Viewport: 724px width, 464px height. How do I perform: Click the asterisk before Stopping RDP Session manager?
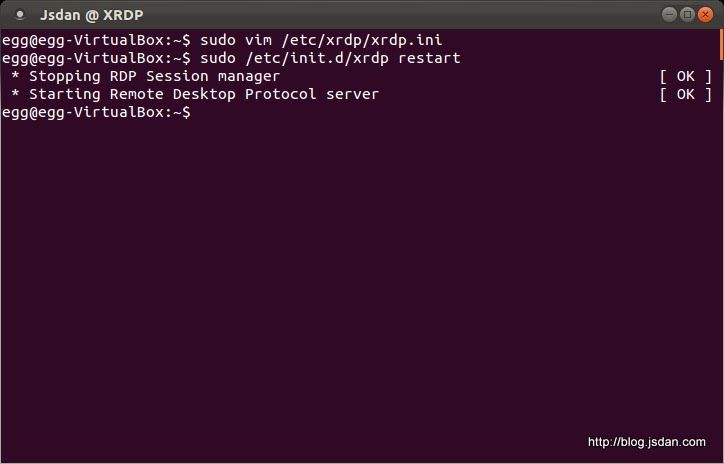click(x=15, y=77)
